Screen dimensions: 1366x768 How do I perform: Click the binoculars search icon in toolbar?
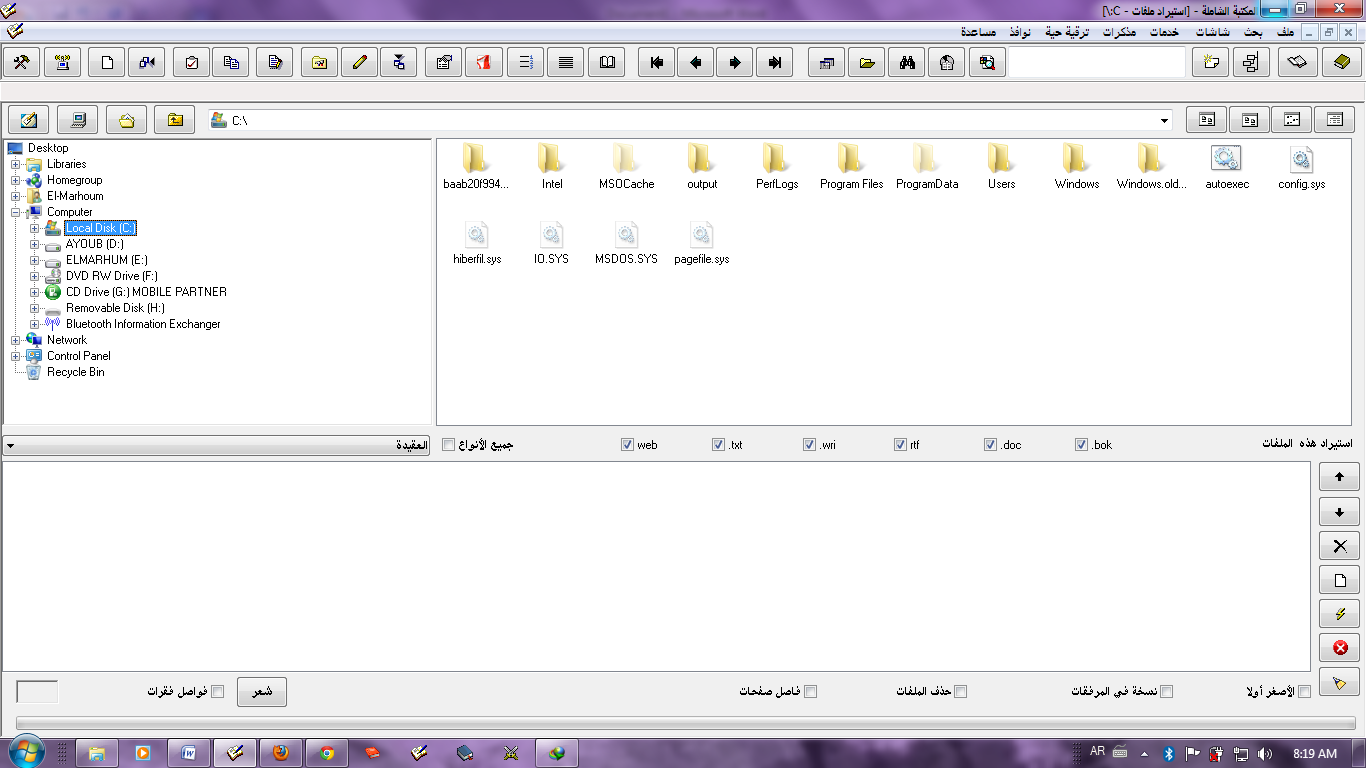908,62
